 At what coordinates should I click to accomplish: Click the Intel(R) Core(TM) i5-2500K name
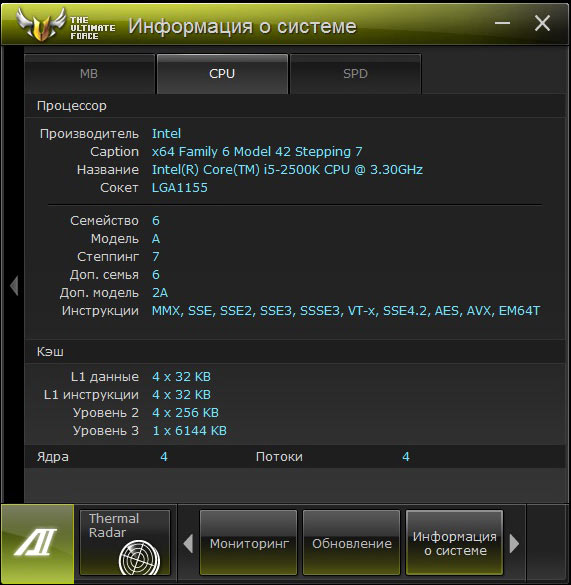pyautogui.click(x=287, y=170)
